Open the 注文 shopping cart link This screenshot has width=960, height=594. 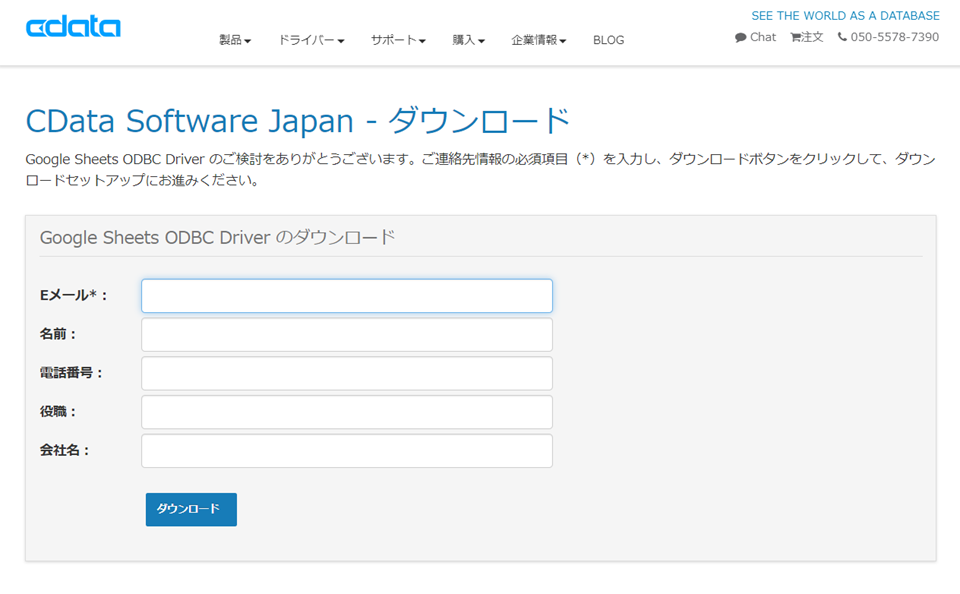point(807,37)
